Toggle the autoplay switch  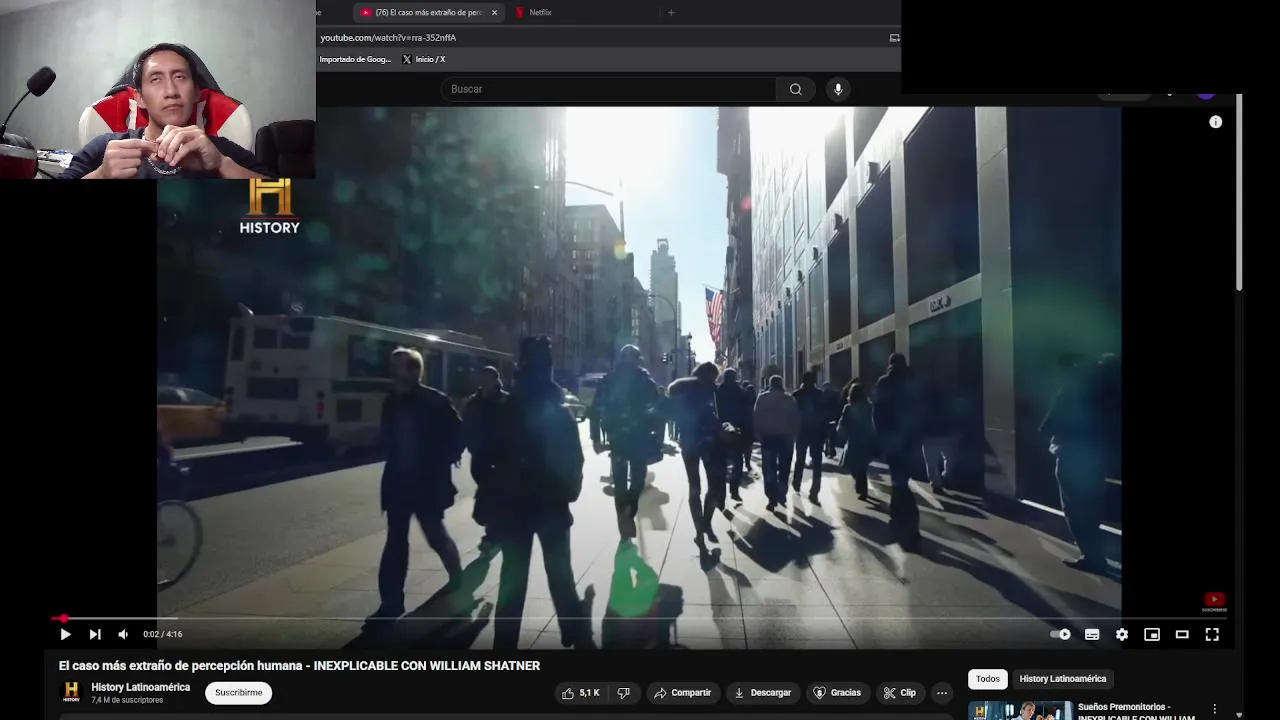click(x=1061, y=634)
